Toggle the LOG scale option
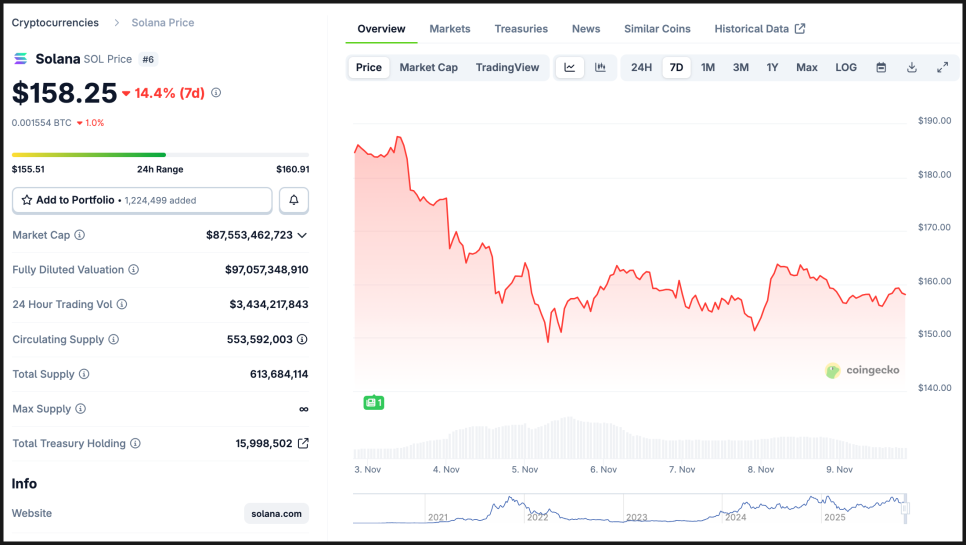 (846, 68)
